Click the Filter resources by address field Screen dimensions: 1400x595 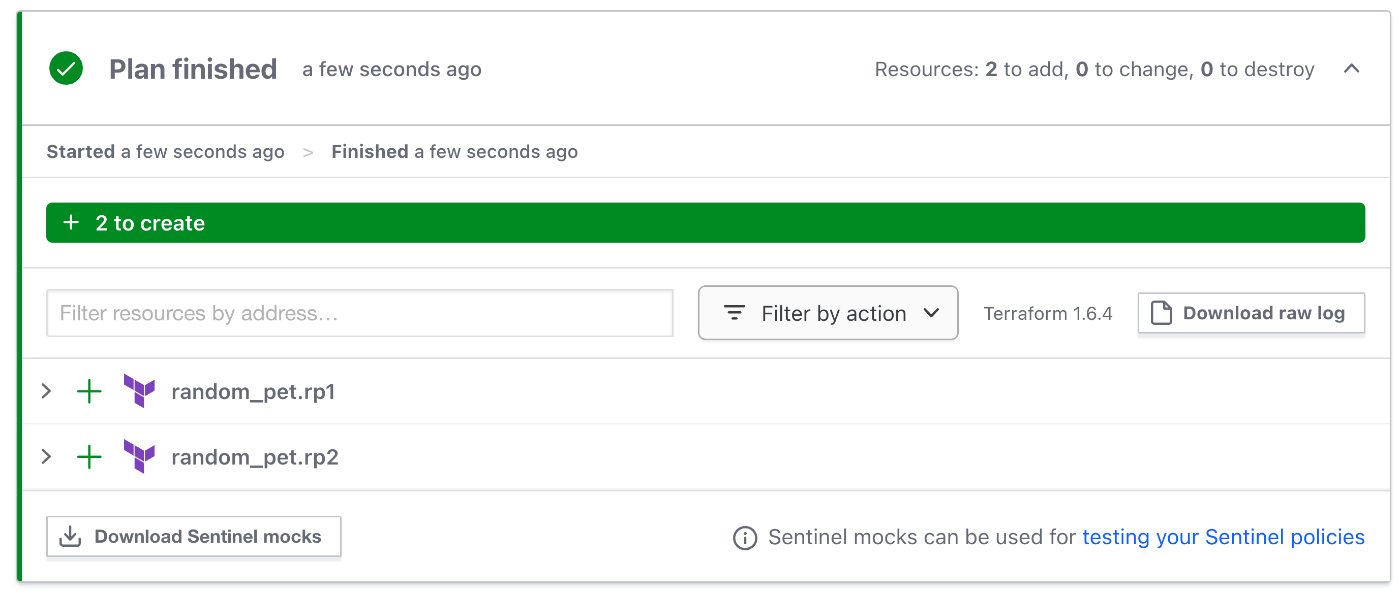[x=360, y=313]
